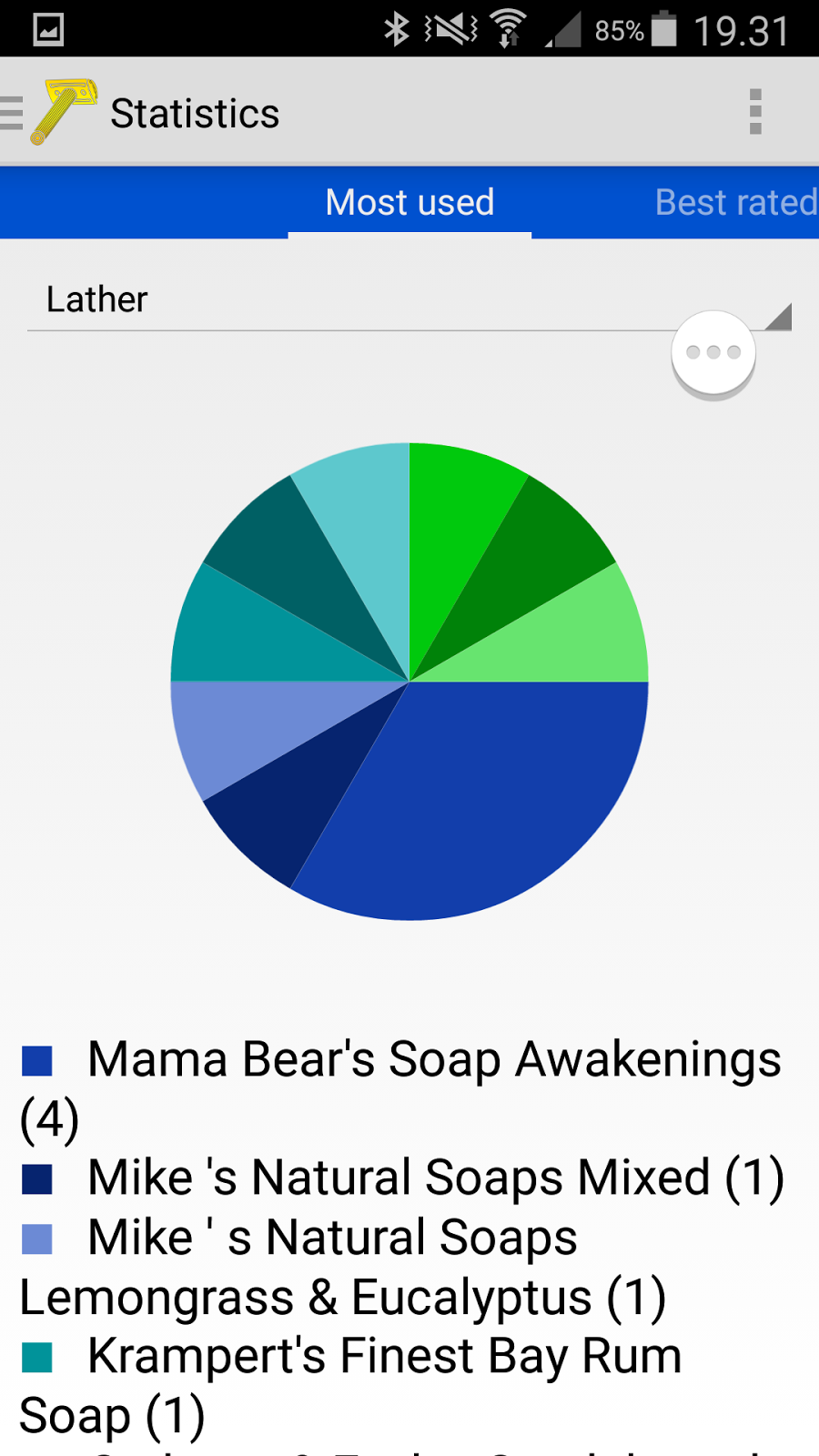819x1456 pixels.
Task: Tap the Krampert's Finest Bay Rum entry
Action: pyautogui.click(x=384, y=1357)
